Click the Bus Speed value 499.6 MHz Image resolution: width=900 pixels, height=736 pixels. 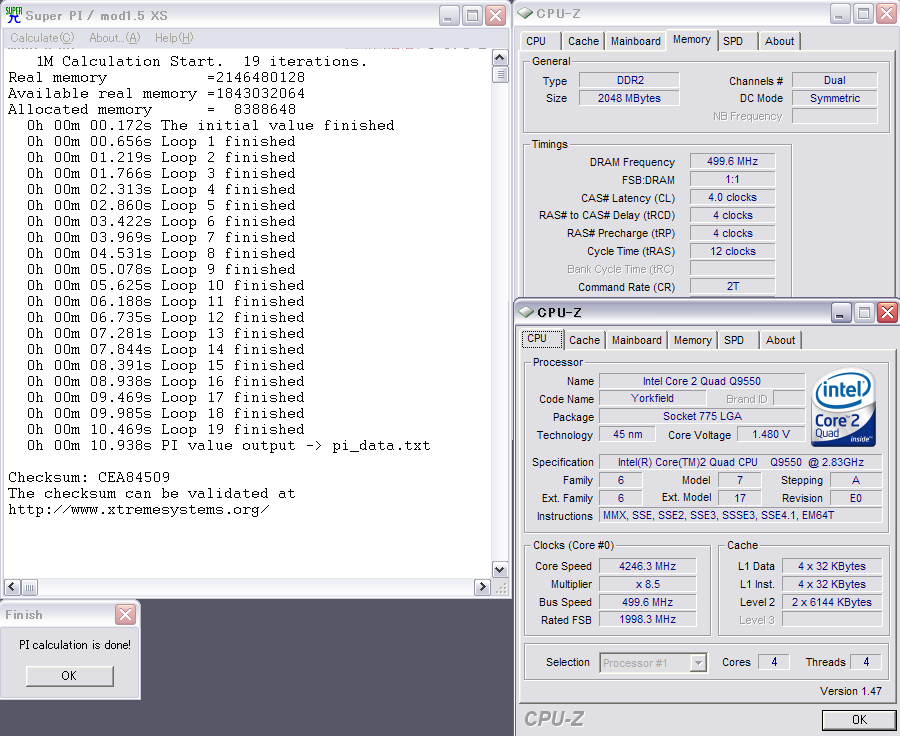pos(647,602)
